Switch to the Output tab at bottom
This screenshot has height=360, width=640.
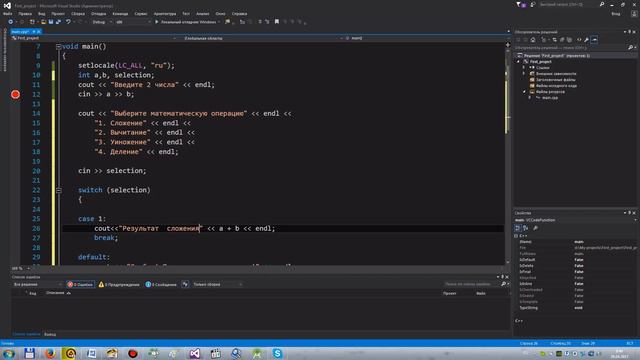coord(50,334)
